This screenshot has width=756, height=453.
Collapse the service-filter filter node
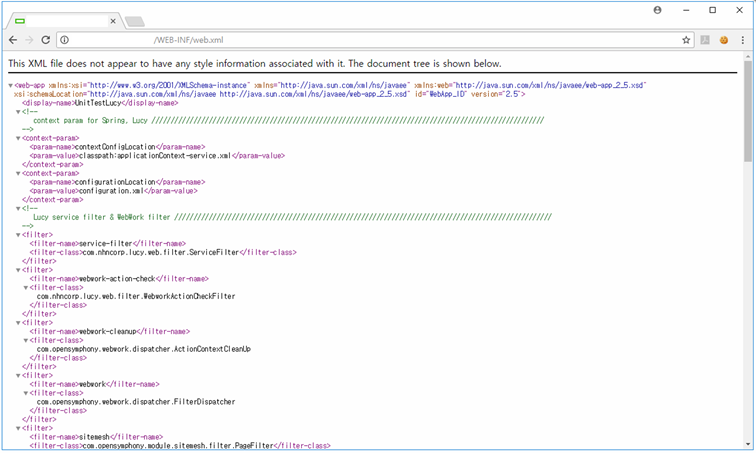pos(18,235)
